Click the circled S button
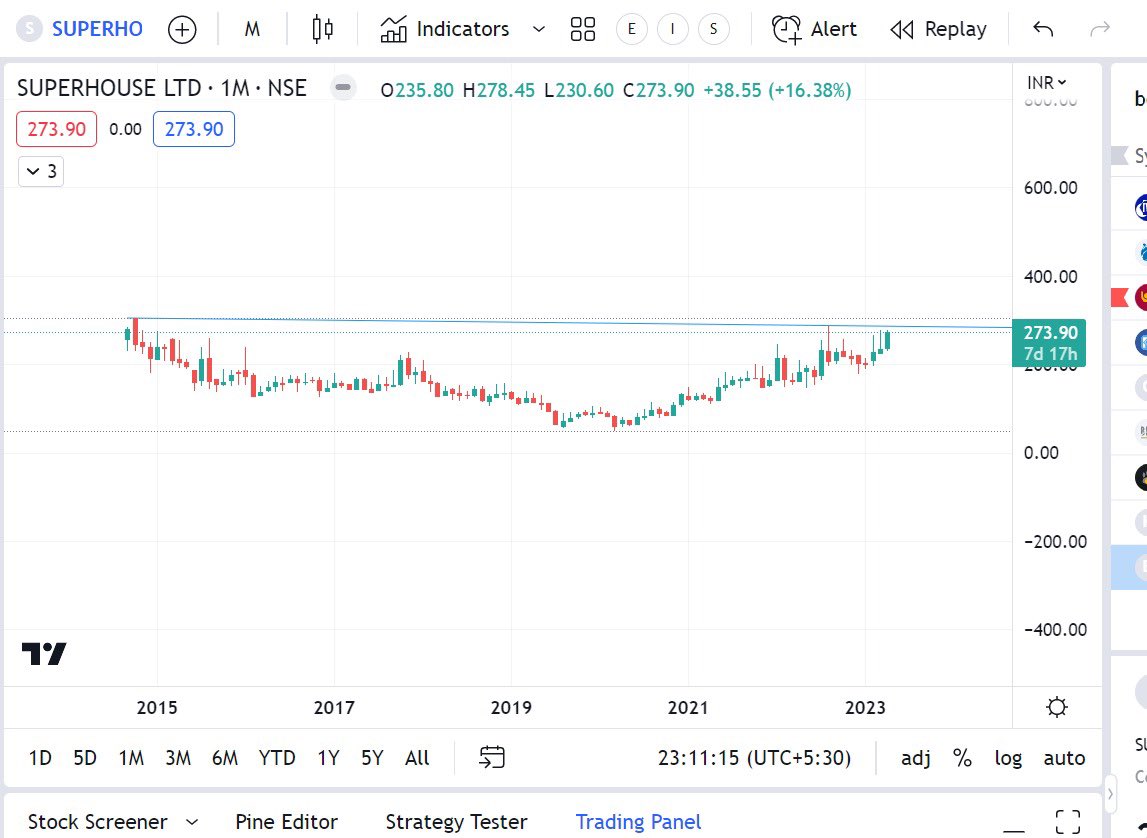The height and width of the screenshot is (838, 1147). (x=714, y=29)
